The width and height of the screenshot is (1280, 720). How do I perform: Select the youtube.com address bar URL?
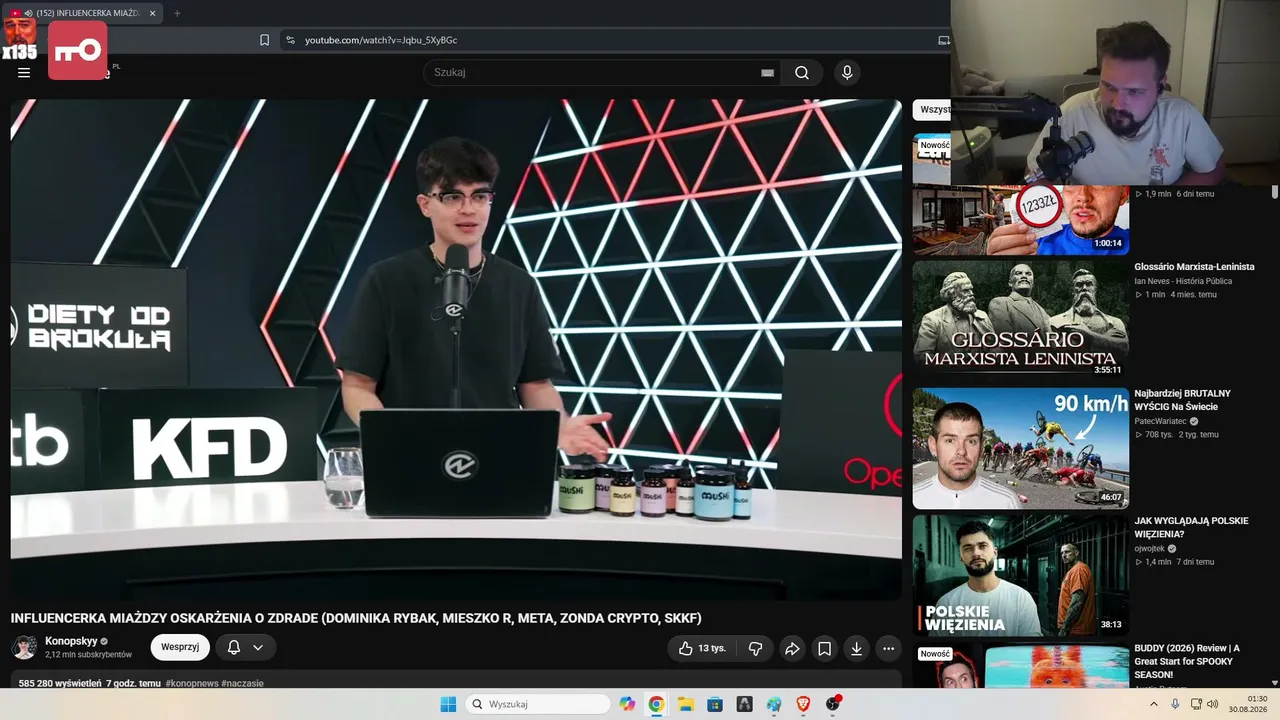(x=381, y=40)
